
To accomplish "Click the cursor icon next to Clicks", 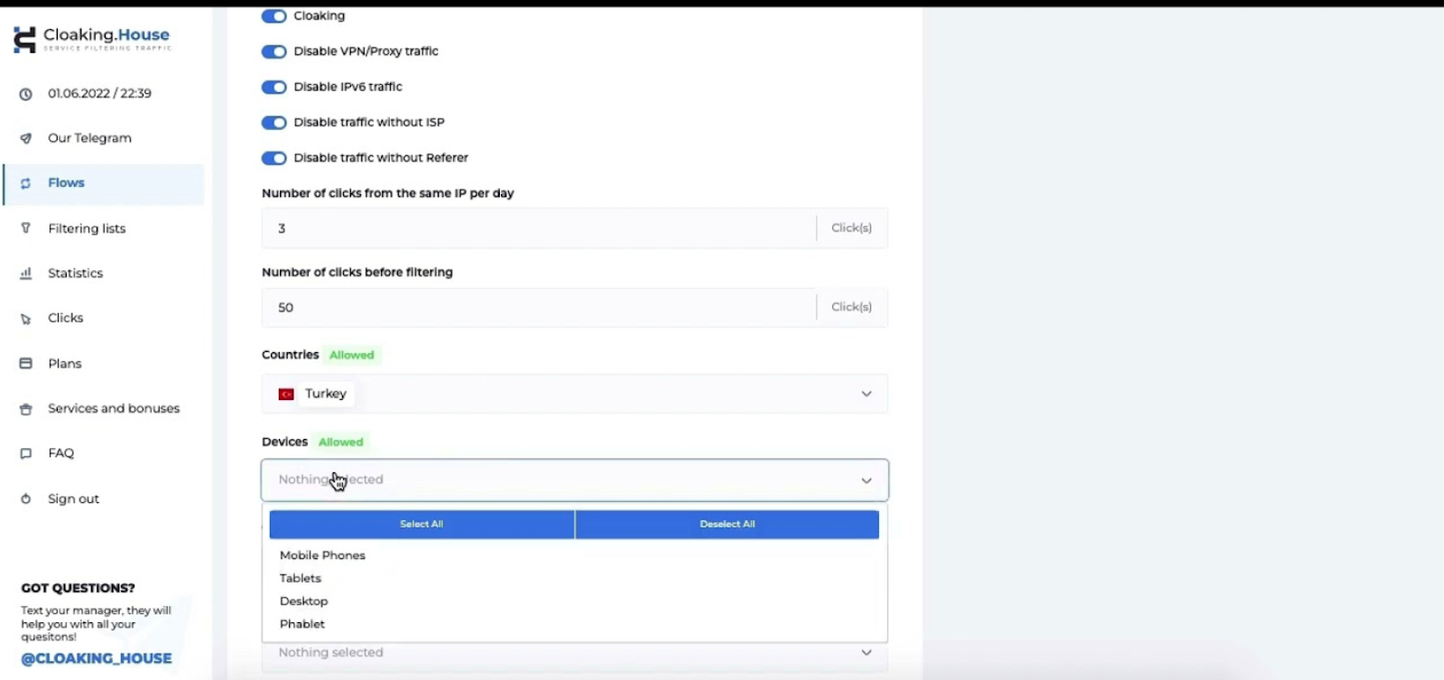I will (26, 319).
